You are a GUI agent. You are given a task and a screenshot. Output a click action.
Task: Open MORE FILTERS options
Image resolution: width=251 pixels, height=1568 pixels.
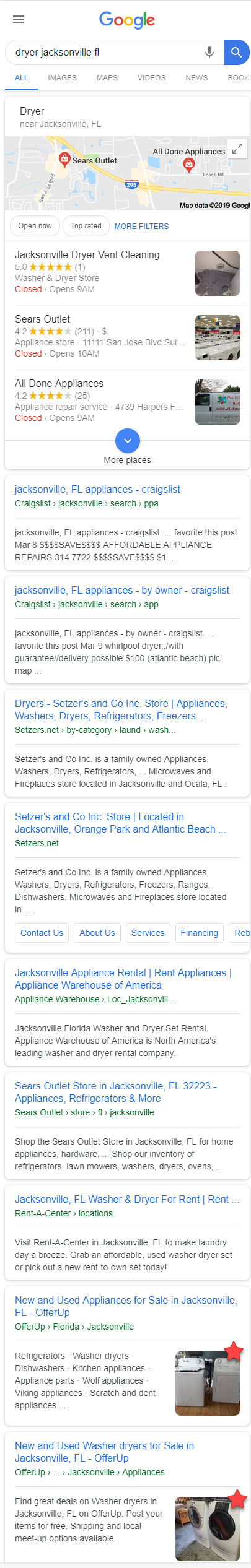click(x=141, y=227)
